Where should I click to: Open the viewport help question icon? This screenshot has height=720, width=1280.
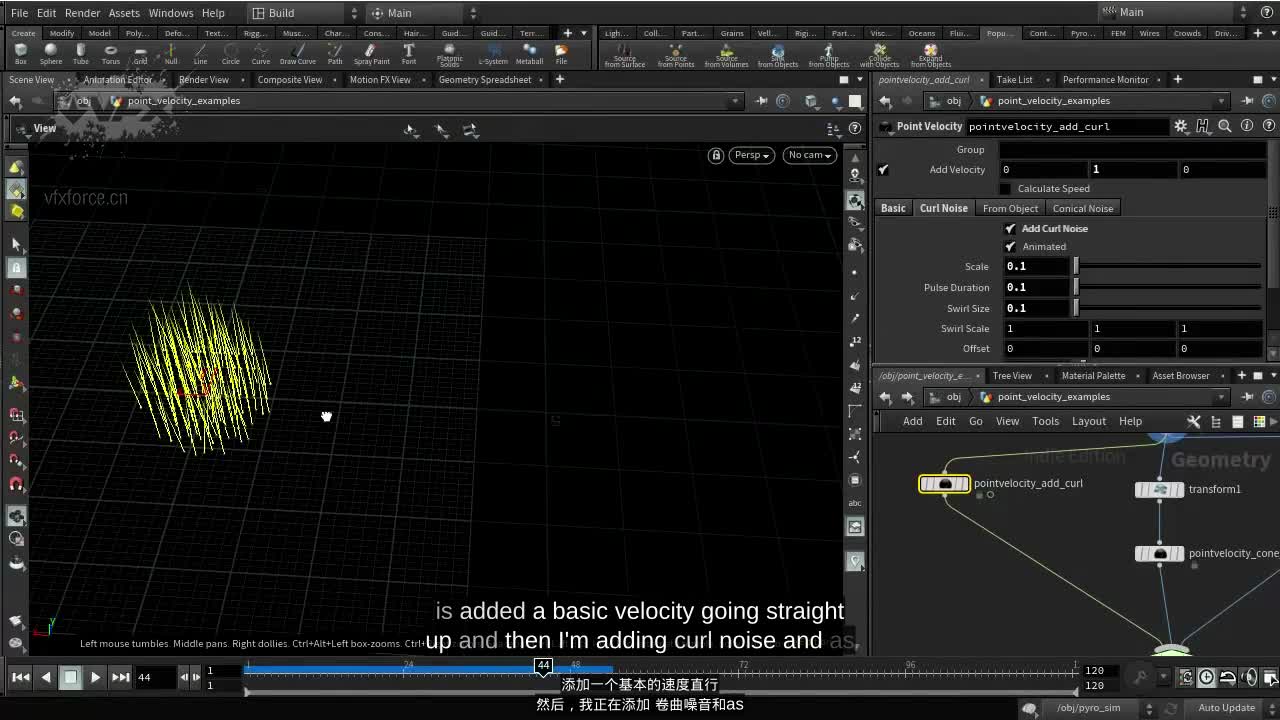point(855,128)
